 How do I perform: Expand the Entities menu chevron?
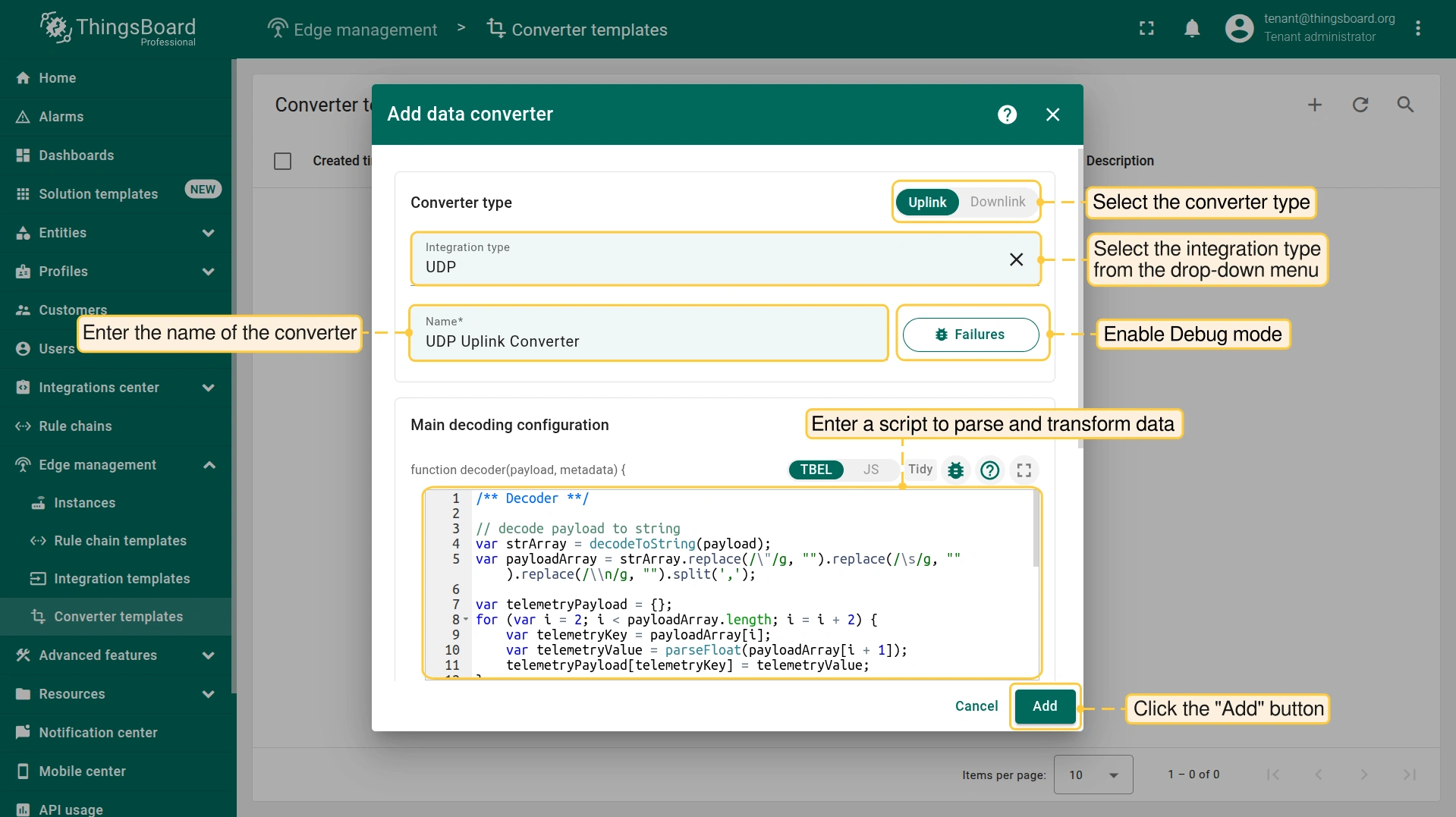click(208, 233)
